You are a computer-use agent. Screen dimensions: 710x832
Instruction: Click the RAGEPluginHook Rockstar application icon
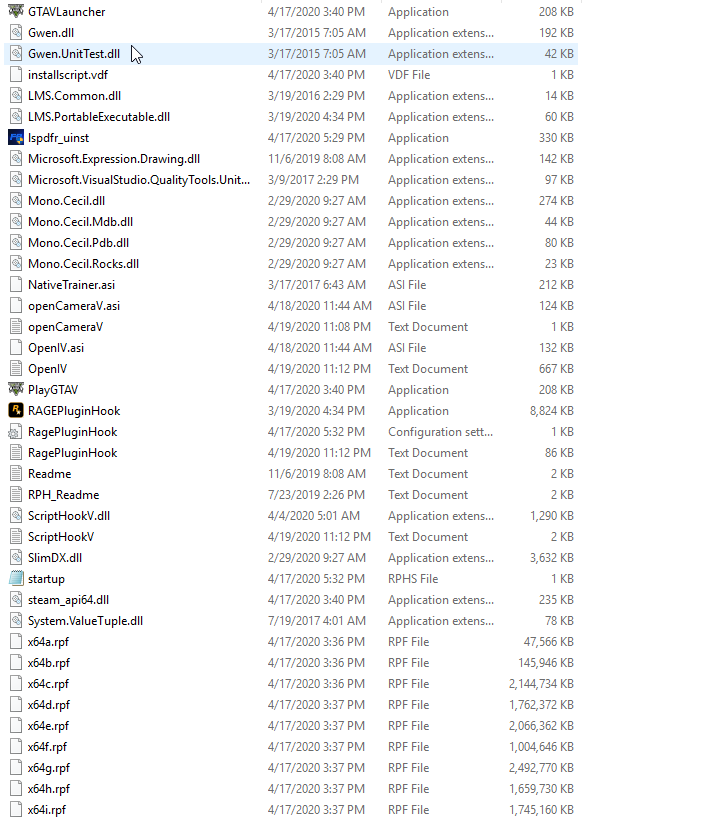click(x=16, y=411)
